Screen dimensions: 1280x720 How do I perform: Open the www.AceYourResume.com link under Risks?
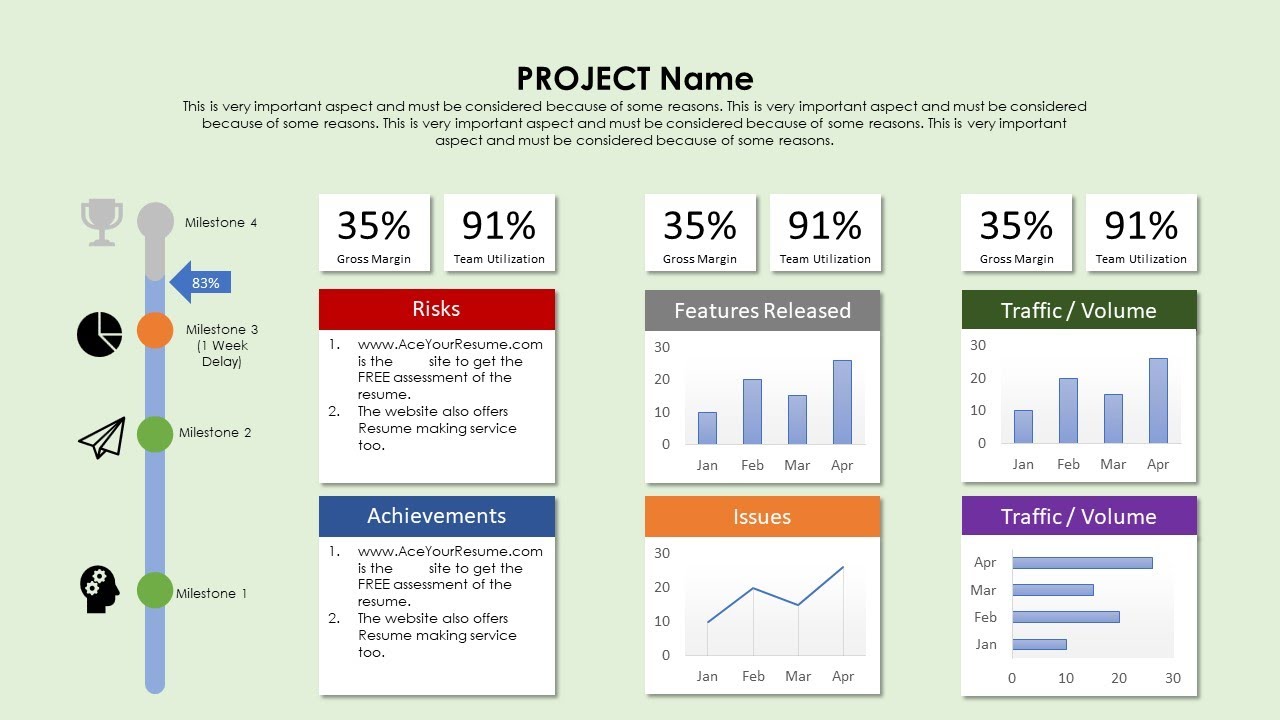[450, 344]
